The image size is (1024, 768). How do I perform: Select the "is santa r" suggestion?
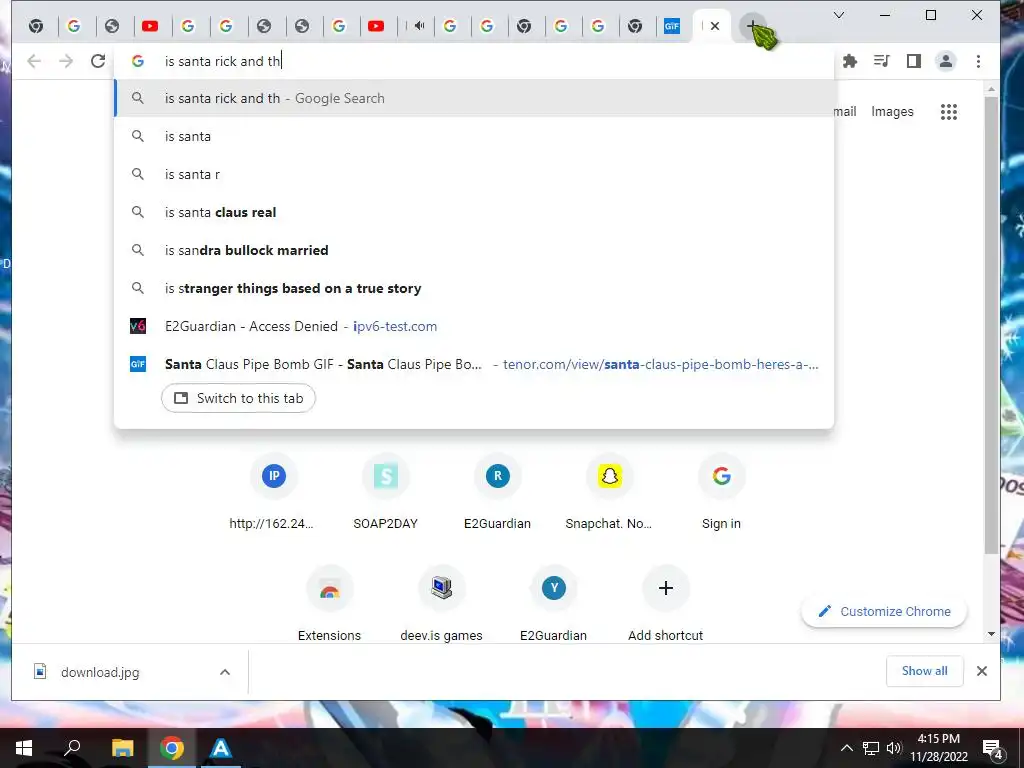pyautogui.click(x=474, y=174)
